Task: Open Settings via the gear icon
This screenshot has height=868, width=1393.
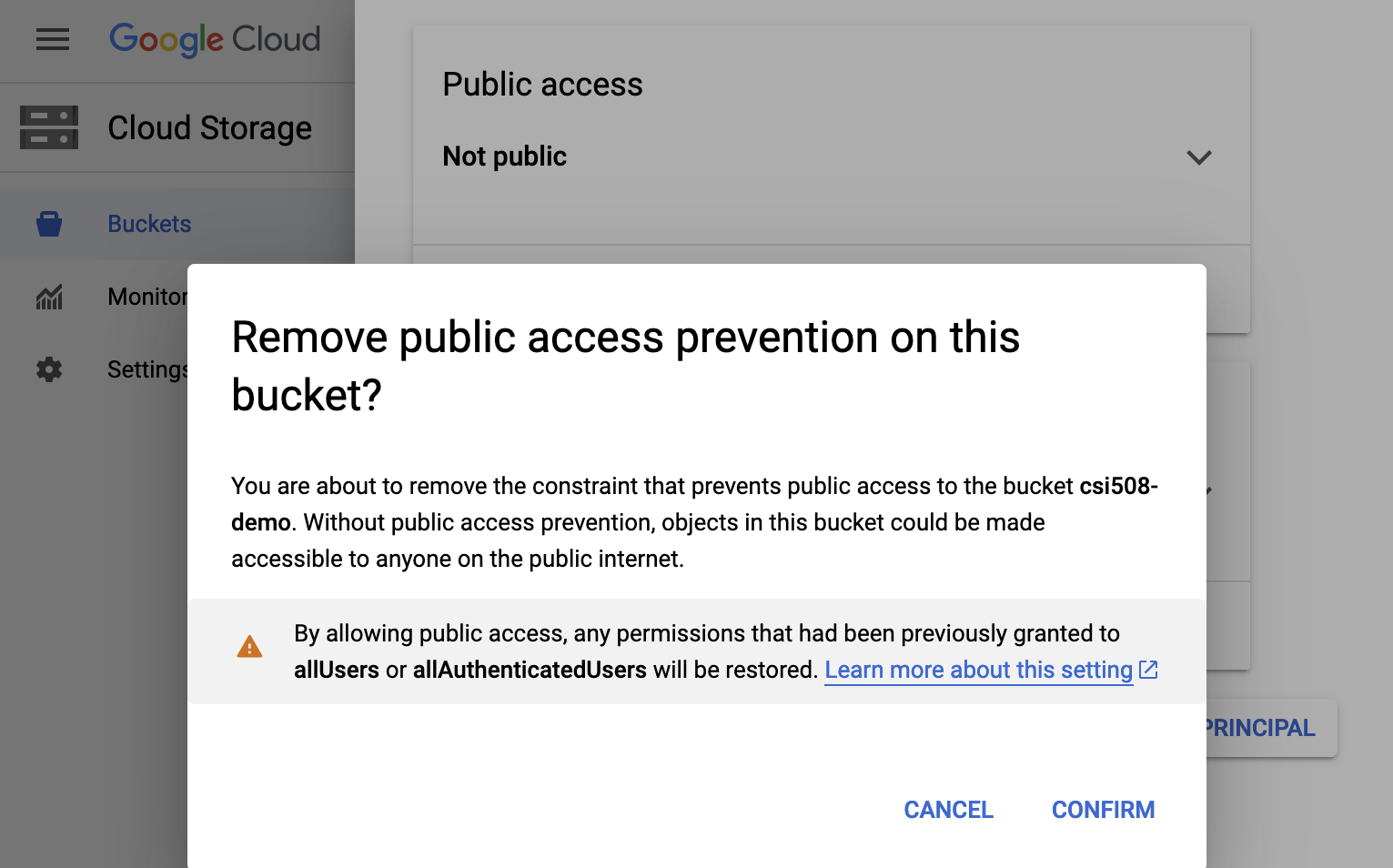Action: 48,369
